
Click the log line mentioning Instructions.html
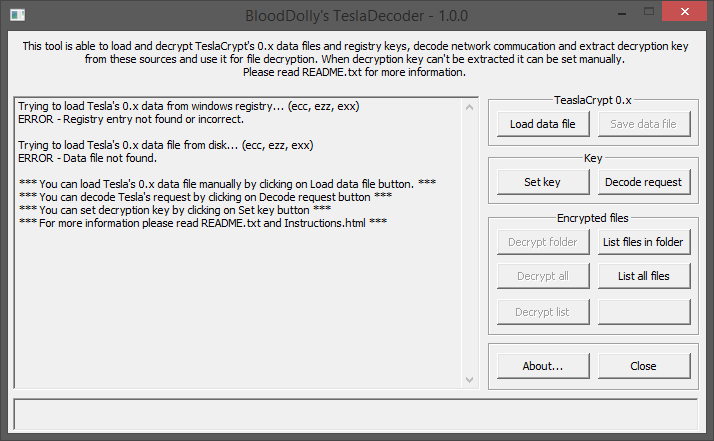click(x=203, y=223)
